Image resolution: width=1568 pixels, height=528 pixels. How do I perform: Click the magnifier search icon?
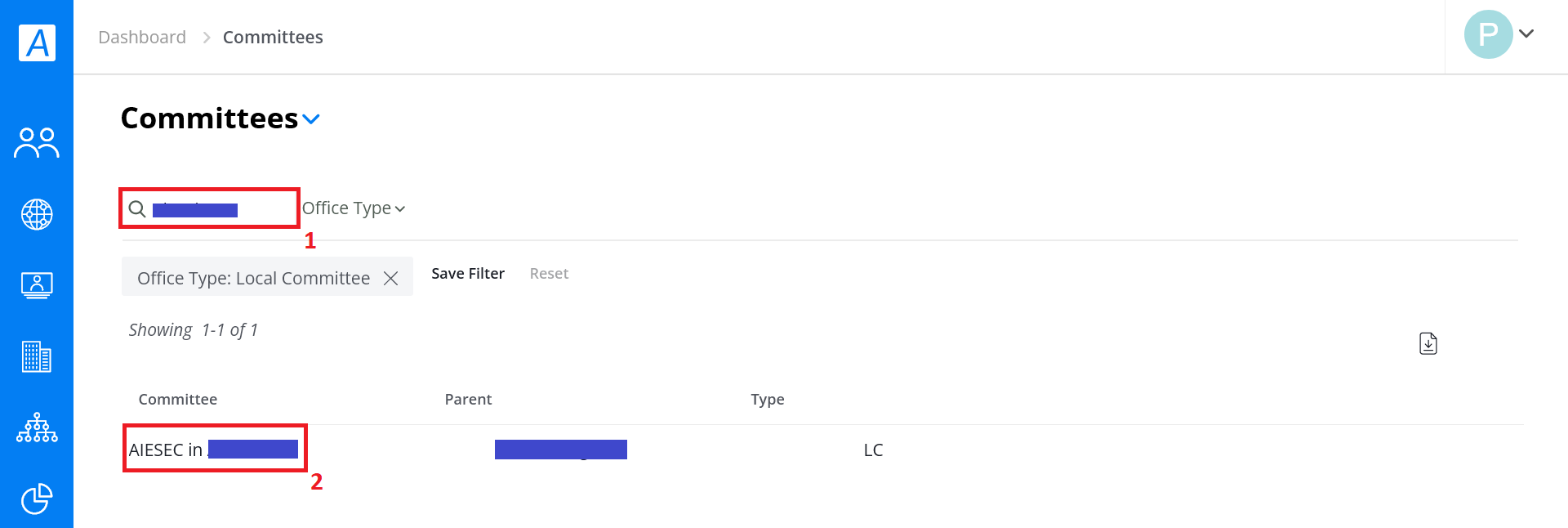137,209
